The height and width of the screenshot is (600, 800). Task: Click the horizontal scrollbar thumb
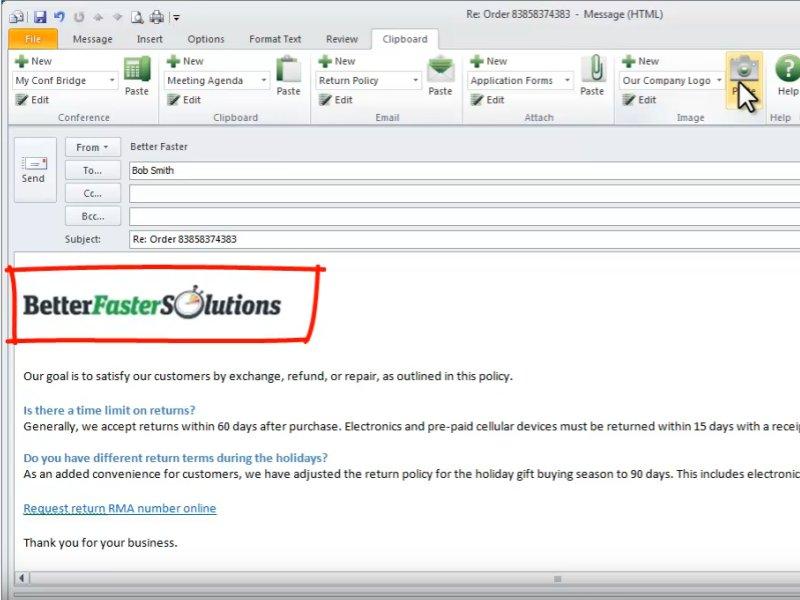[x=557, y=579]
